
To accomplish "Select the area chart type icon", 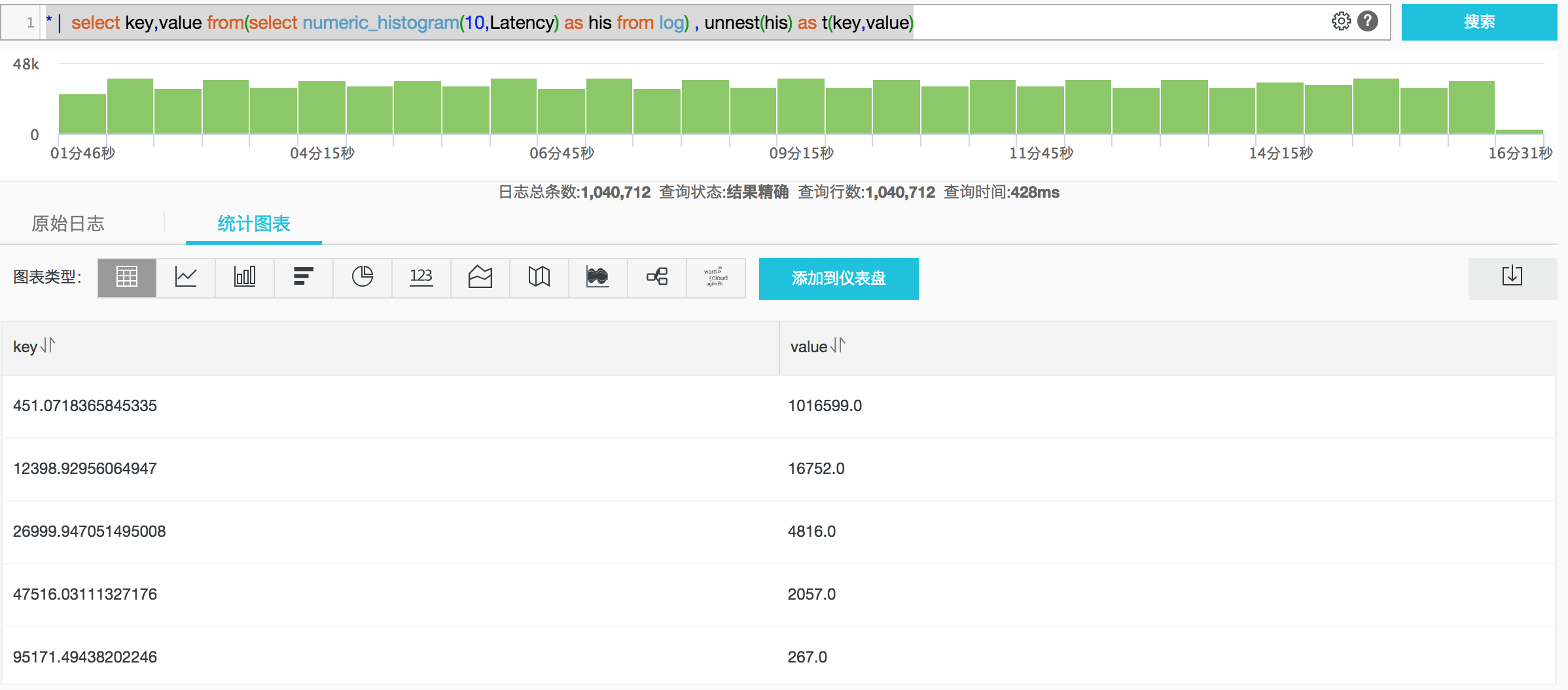I will 480,278.
